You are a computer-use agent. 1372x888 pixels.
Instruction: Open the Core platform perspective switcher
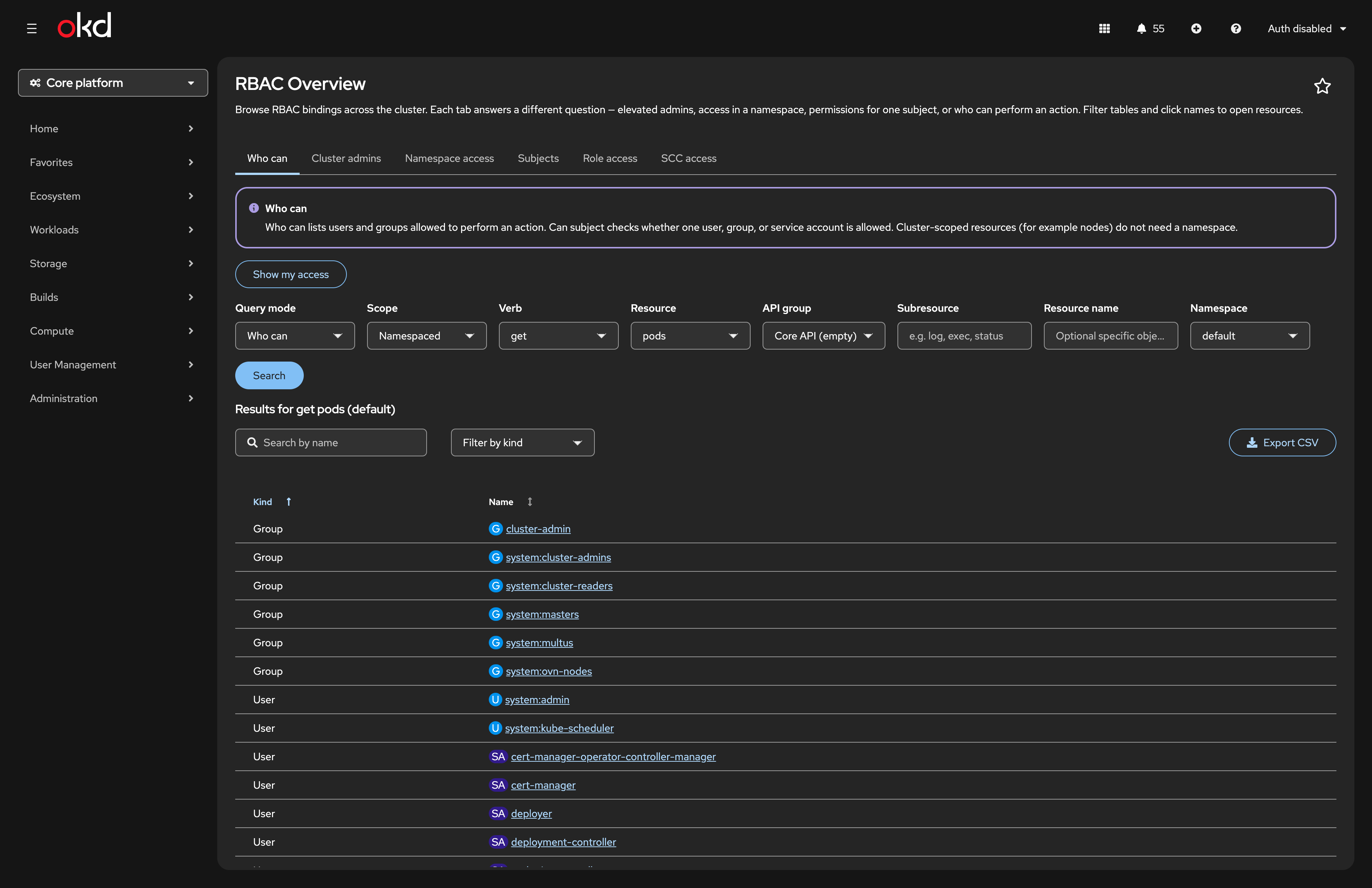[113, 83]
